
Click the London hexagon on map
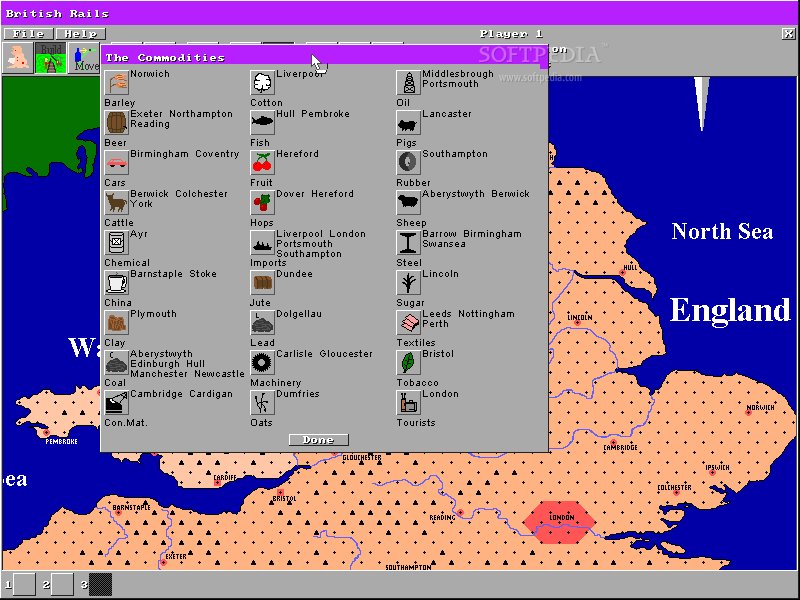(x=559, y=522)
